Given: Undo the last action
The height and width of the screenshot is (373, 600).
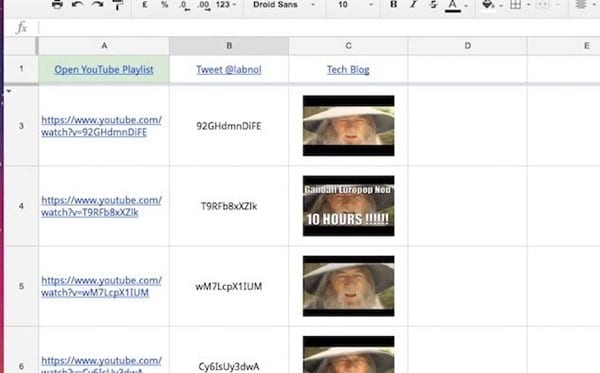Looking at the screenshot, I should click(77, 5).
